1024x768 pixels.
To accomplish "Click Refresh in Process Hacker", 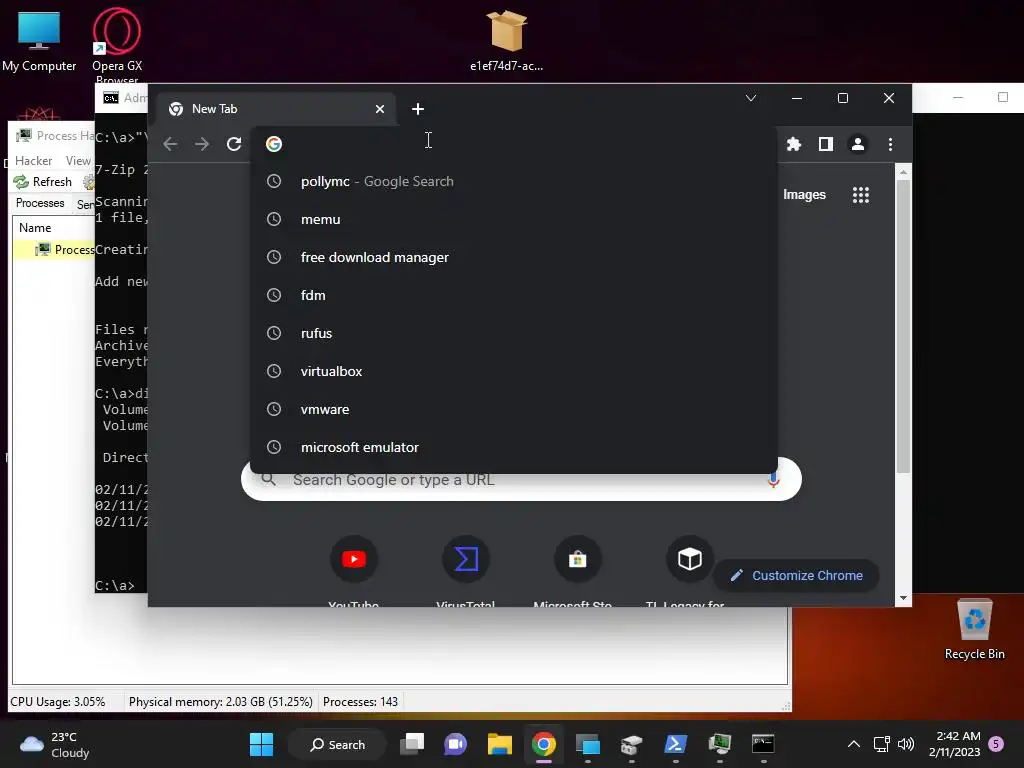I will 43,182.
